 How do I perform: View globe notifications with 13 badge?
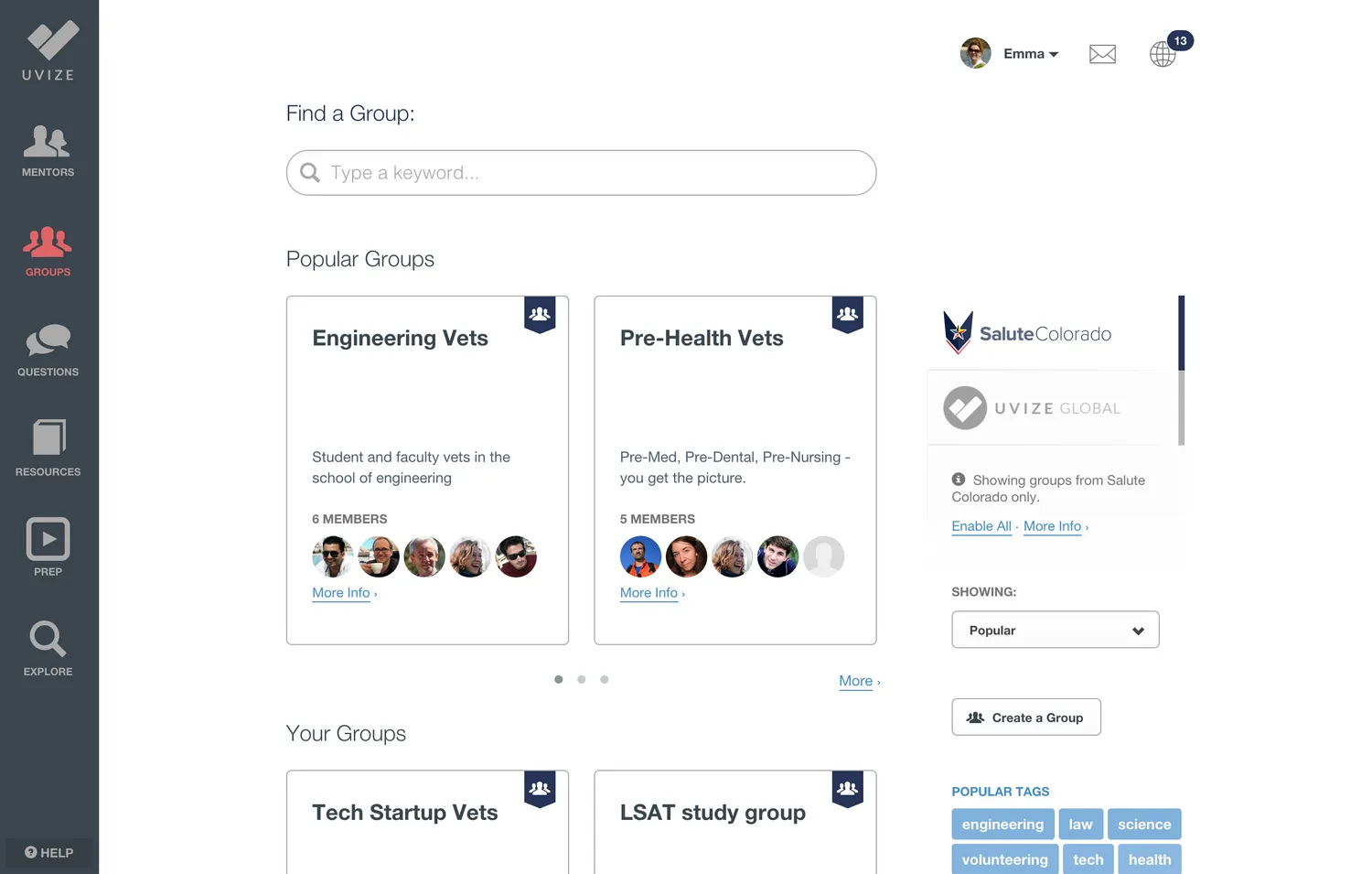point(1163,54)
